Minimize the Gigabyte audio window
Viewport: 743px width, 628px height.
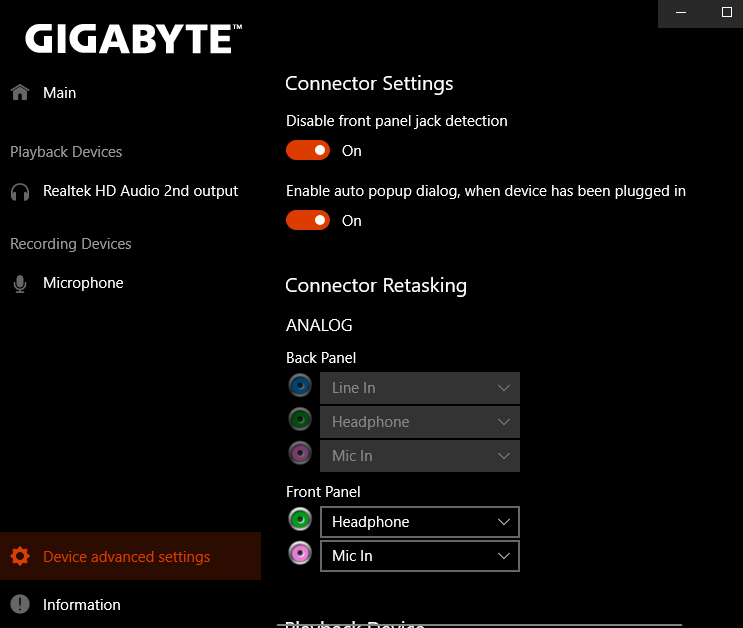(681, 12)
